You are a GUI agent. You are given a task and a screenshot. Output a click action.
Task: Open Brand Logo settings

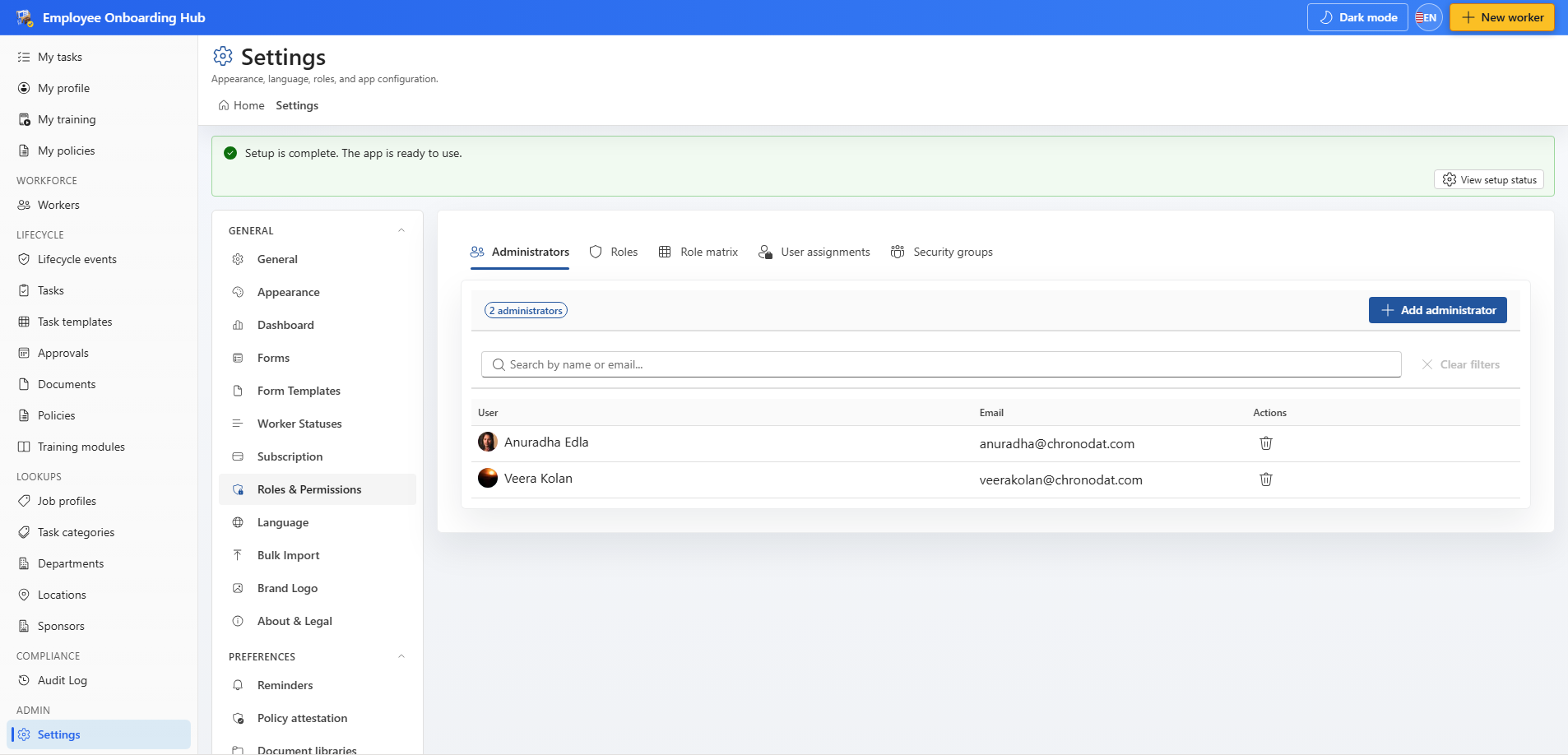coord(318,588)
